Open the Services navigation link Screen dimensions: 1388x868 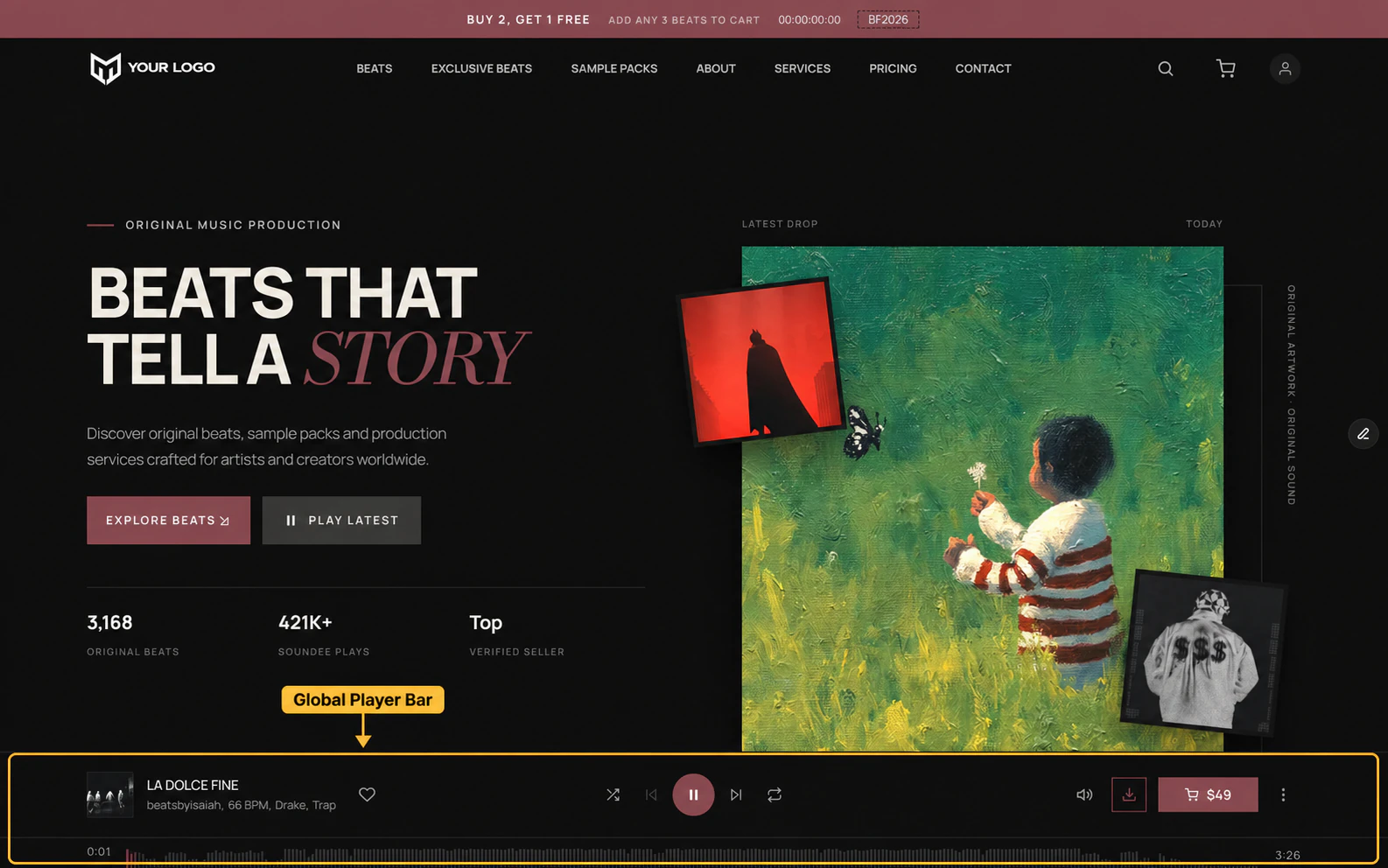coord(803,68)
